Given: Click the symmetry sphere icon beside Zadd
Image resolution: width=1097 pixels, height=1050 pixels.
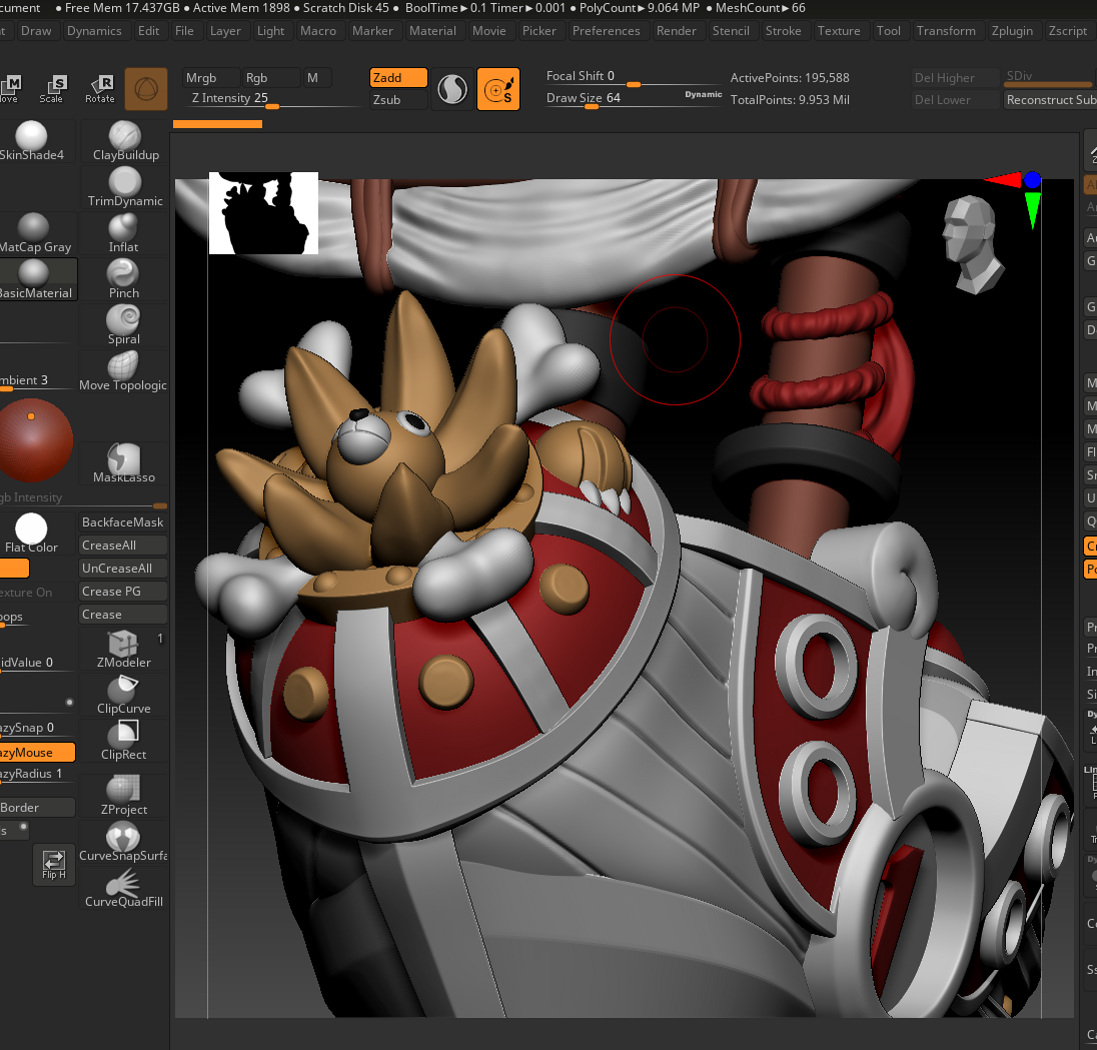Looking at the screenshot, I should 453,89.
